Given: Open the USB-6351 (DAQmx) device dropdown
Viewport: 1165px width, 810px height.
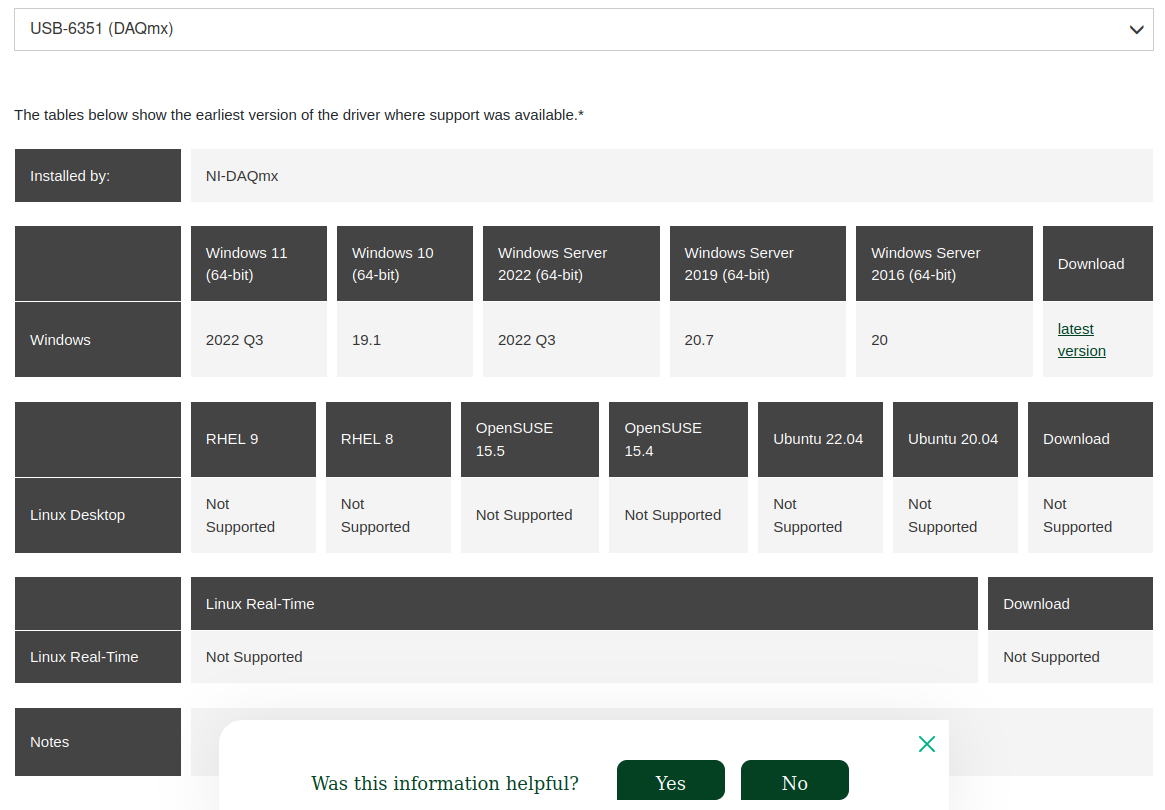Looking at the screenshot, I should (583, 30).
